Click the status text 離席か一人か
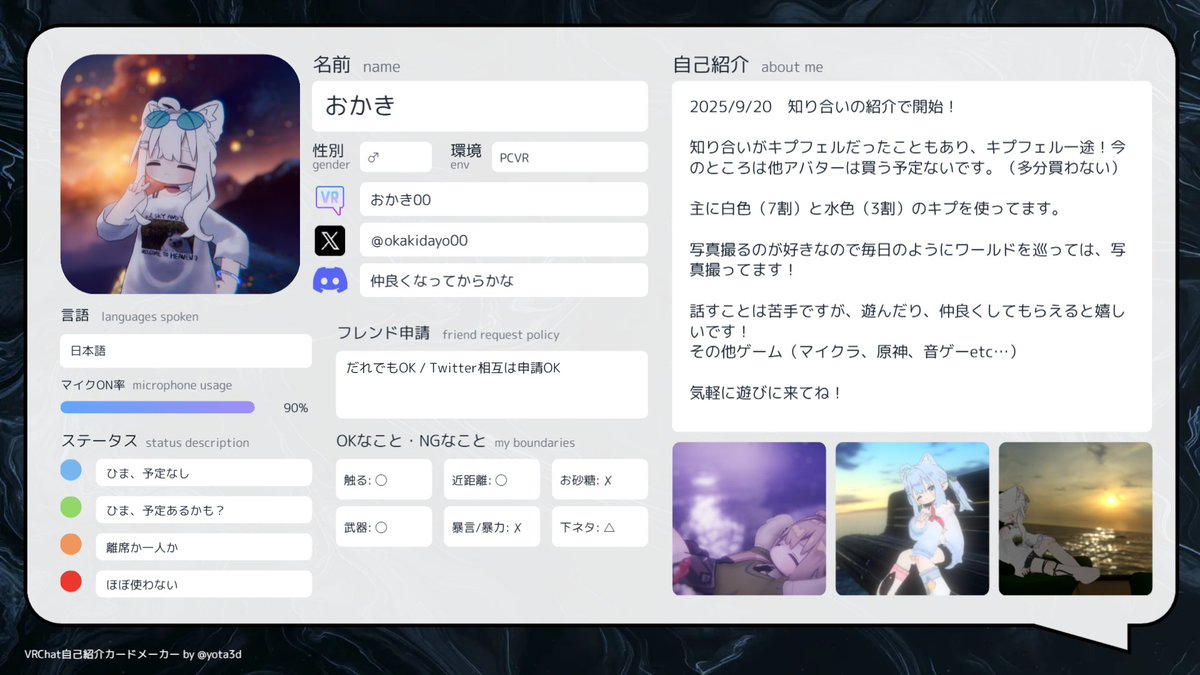Image resolution: width=1200 pixels, height=675 pixels. click(204, 547)
